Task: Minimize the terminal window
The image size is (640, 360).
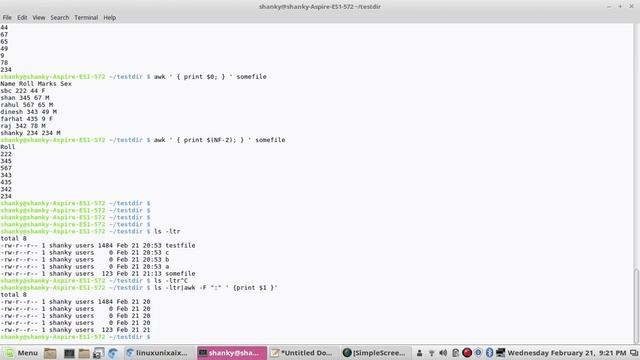Action: coord(609,7)
